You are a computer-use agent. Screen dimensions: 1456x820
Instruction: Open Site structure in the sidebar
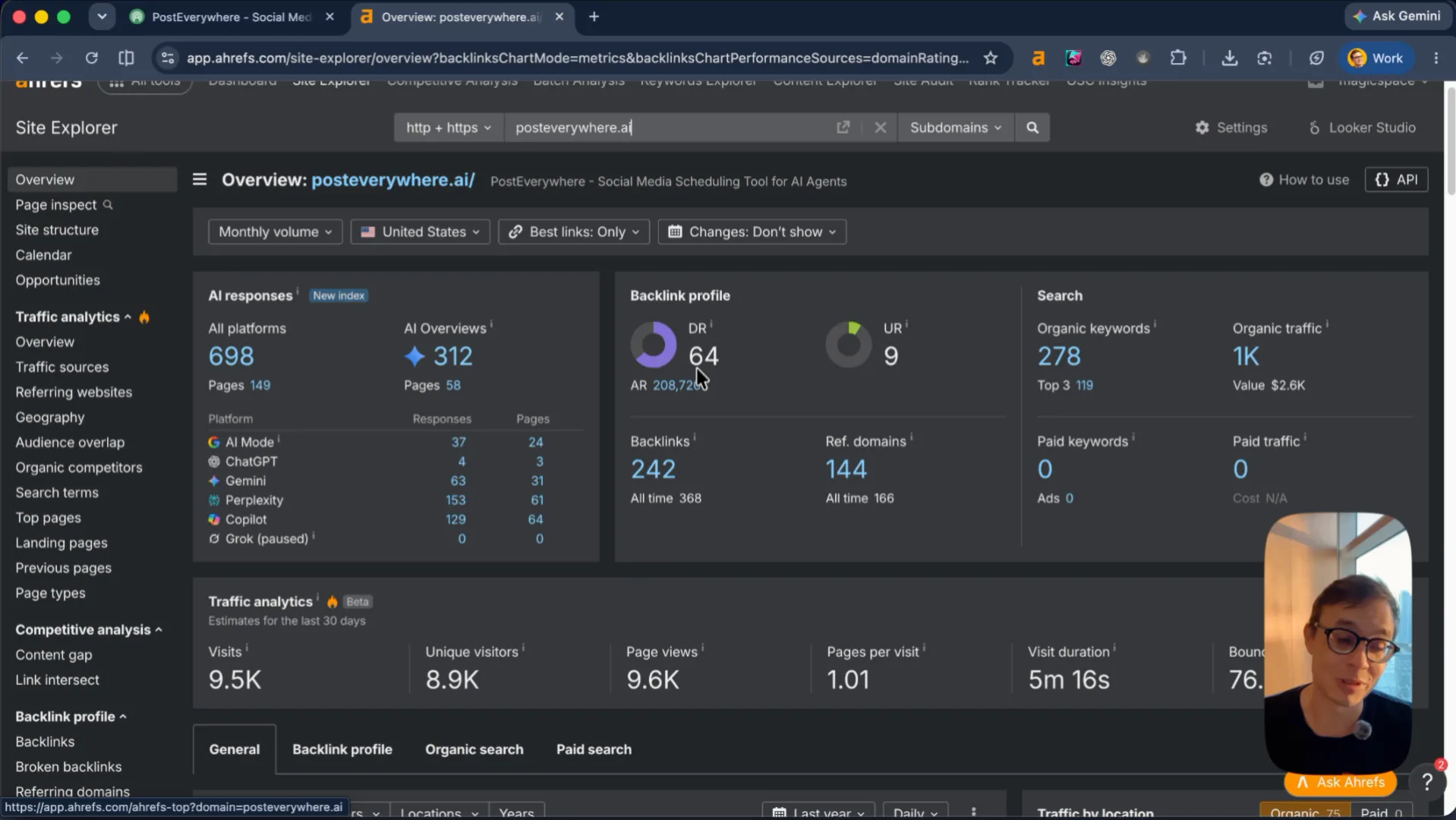pyautogui.click(x=57, y=230)
